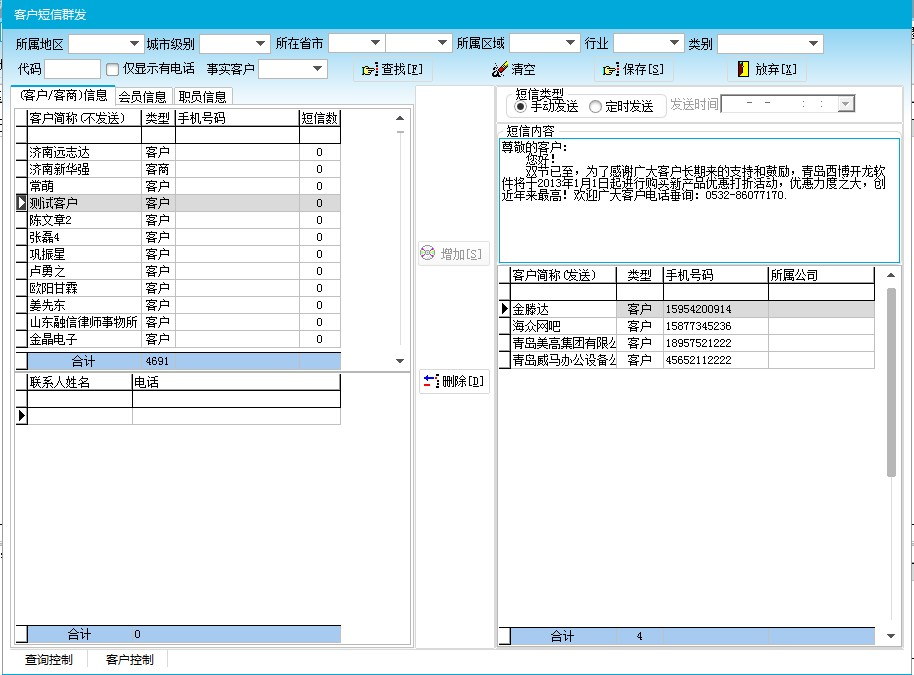This screenshot has width=914, height=675.
Task: Open the 所属区域 dropdown
Action: click(571, 43)
